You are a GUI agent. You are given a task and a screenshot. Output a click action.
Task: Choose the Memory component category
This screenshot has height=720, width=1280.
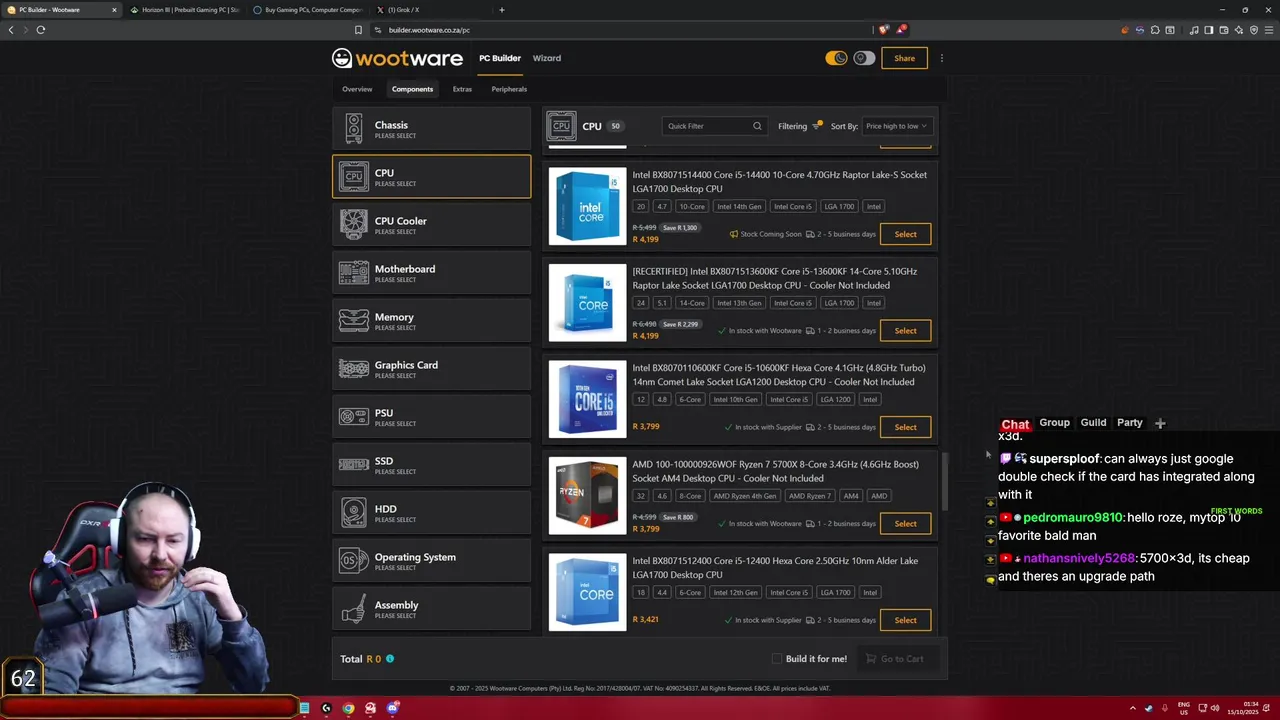coord(431,321)
